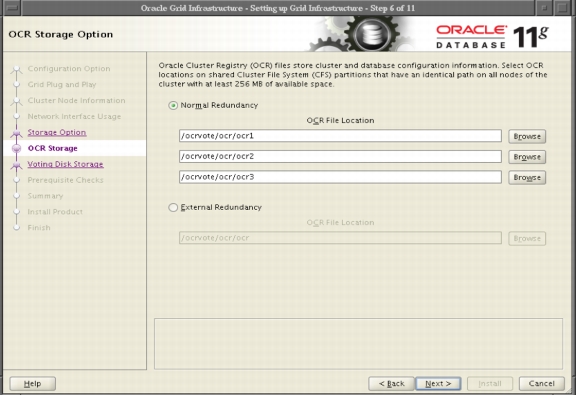This screenshot has width=578, height=396.
Task: Click the Oracle Cluster Registry description paragraph
Action: pyautogui.click(x=353, y=74)
